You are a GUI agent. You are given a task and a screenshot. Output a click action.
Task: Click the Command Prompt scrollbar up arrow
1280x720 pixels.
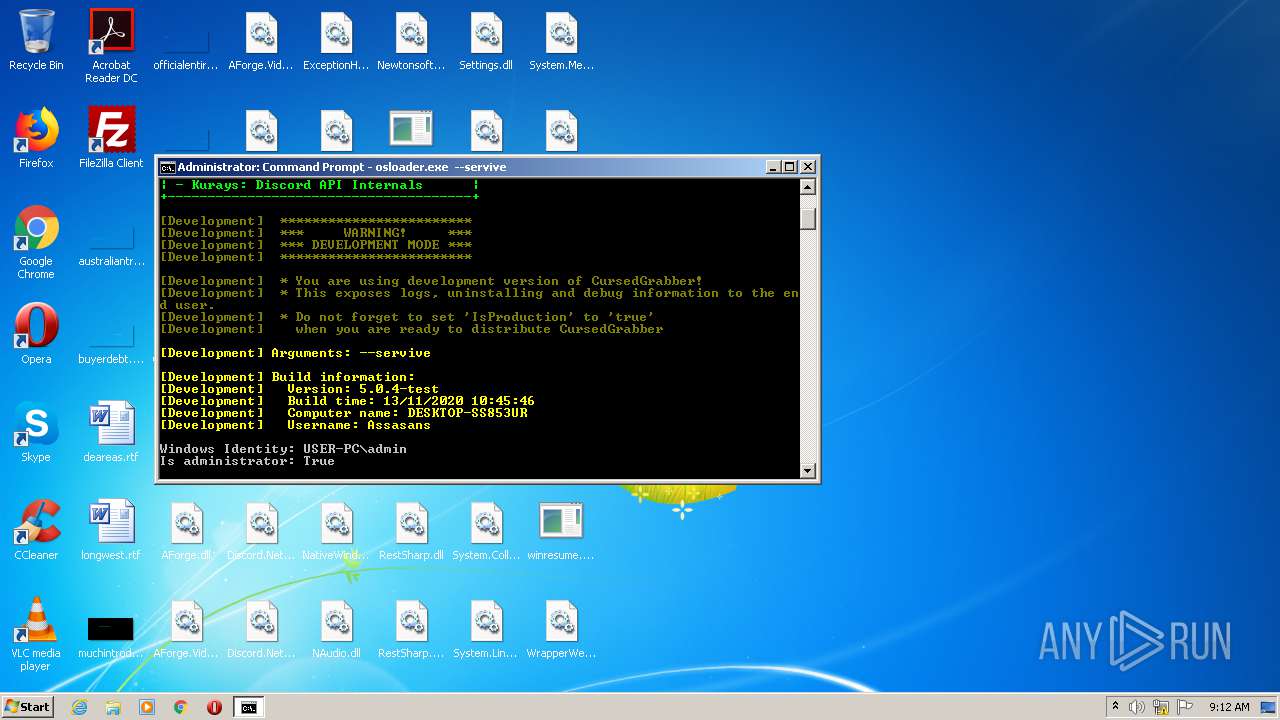[x=808, y=186]
